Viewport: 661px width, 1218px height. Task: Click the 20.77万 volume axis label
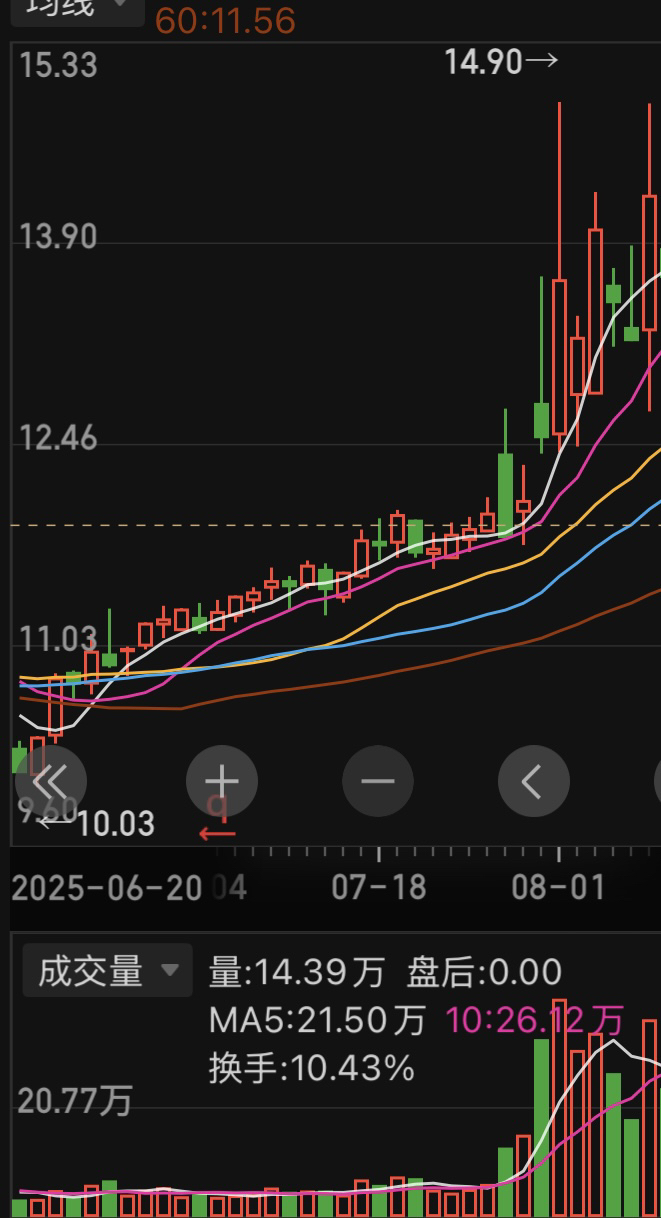point(75,1101)
